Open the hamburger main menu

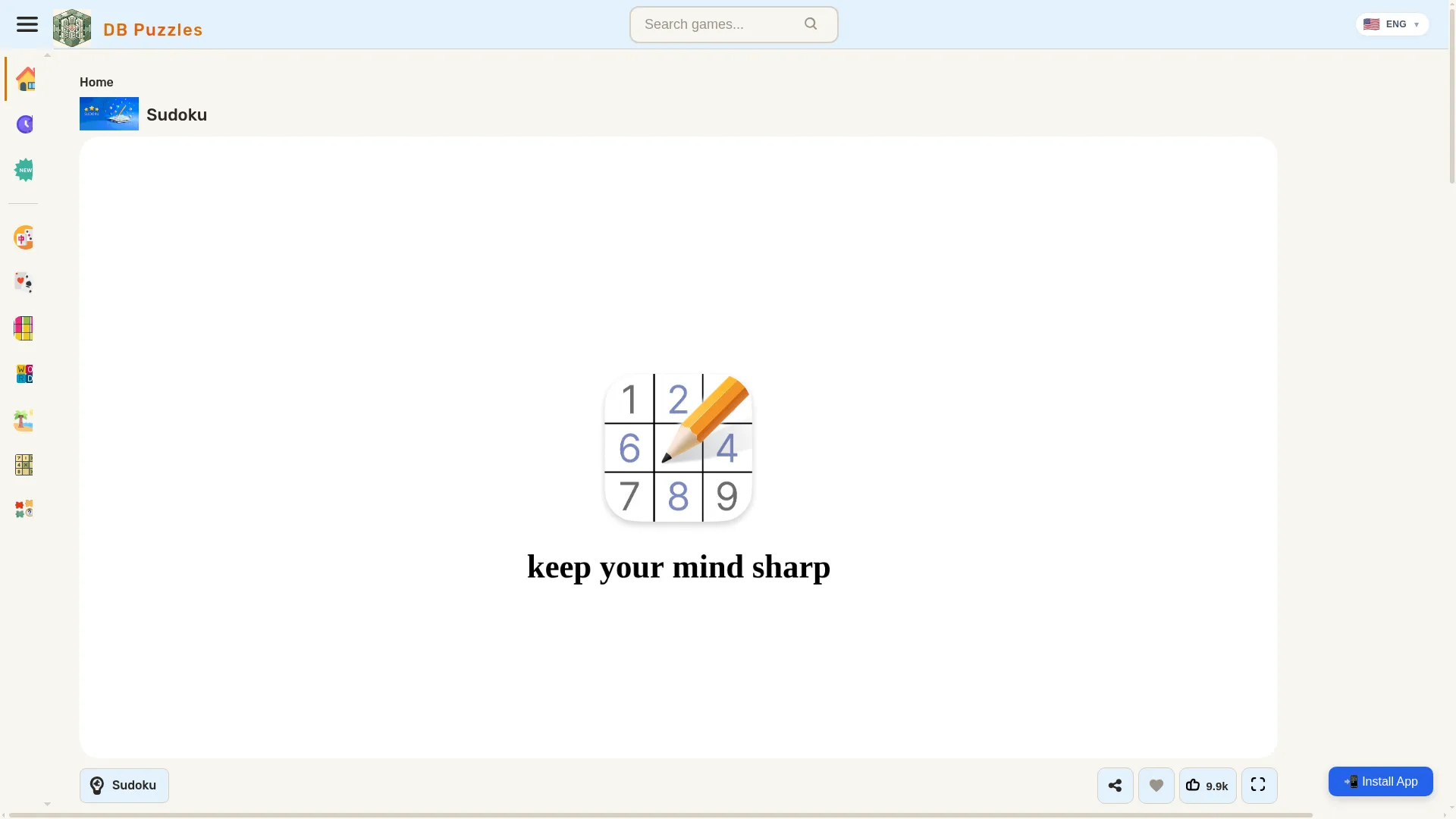point(27,24)
